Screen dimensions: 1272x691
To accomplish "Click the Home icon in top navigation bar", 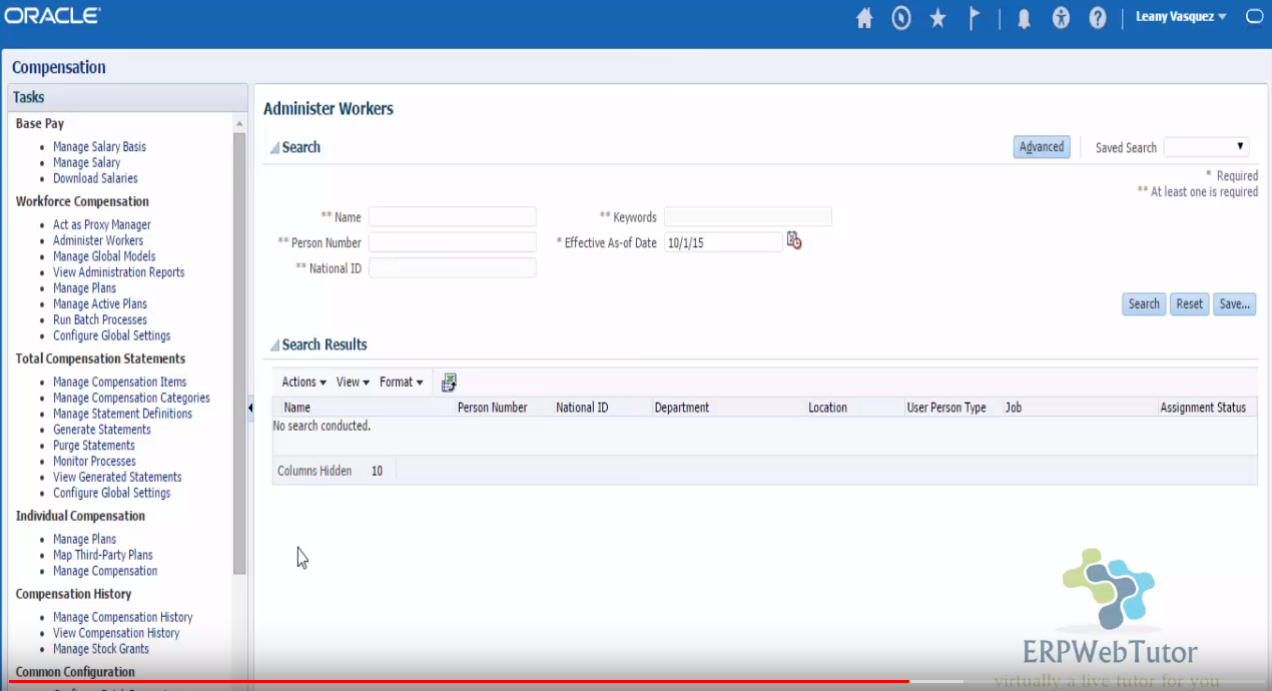I will (x=863, y=17).
